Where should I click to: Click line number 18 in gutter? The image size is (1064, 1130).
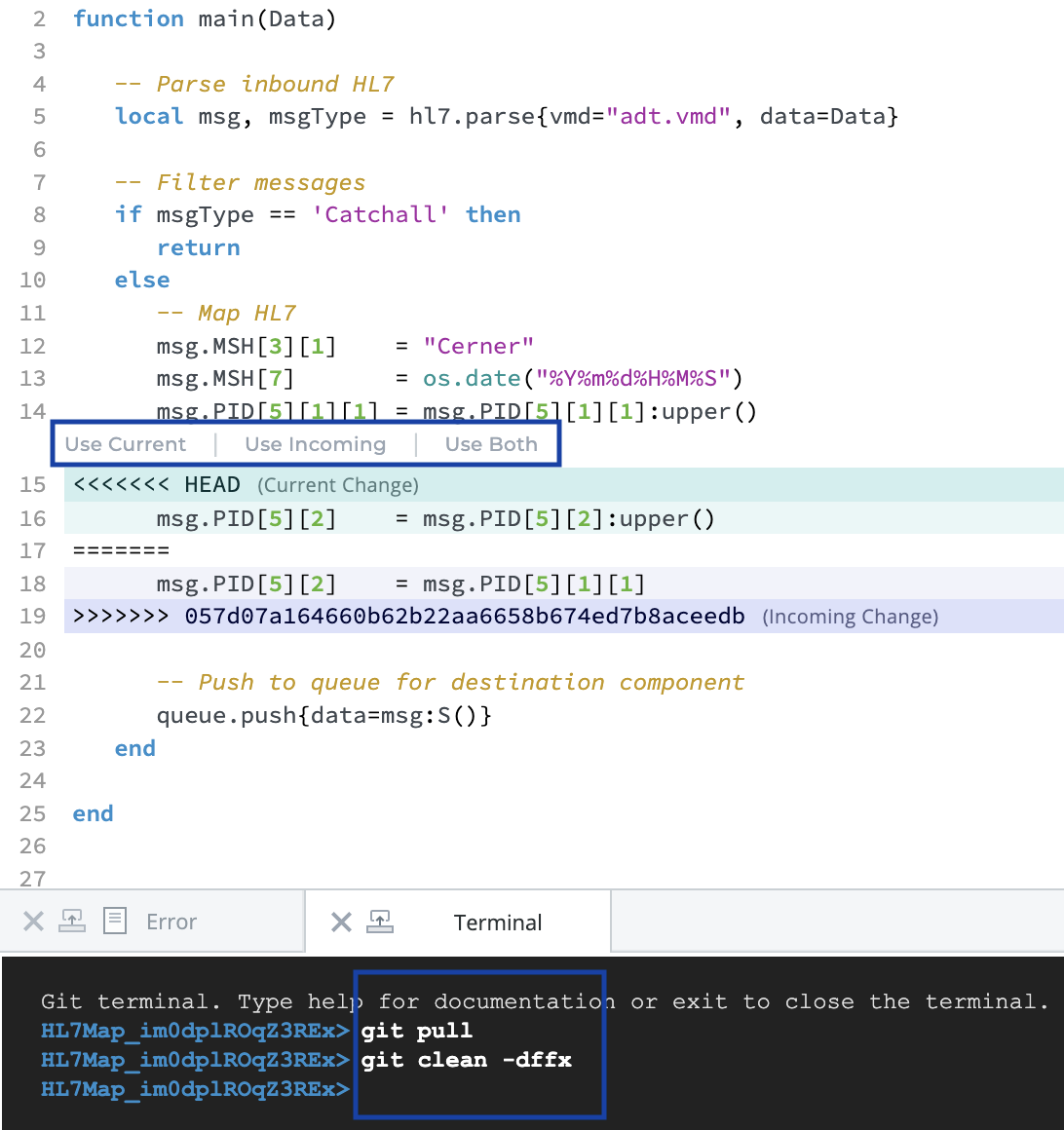click(33, 584)
